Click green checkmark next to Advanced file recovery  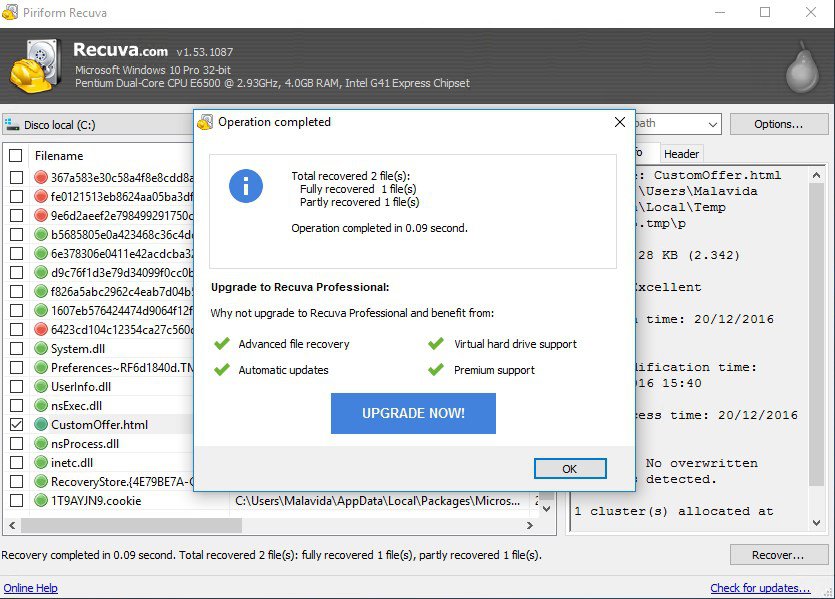tap(222, 344)
